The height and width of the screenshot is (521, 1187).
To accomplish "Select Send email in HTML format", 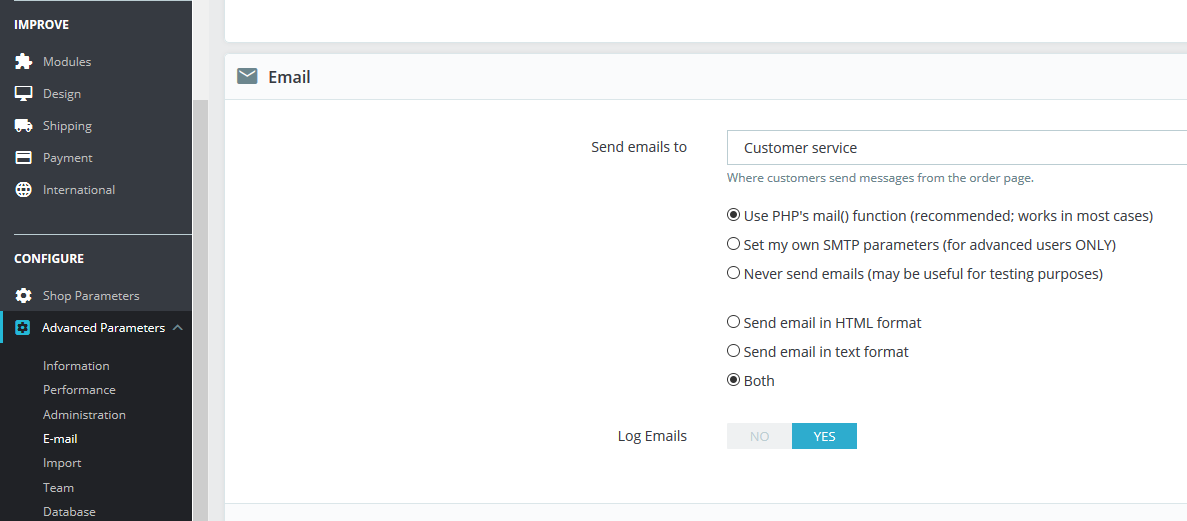I will [x=734, y=322].
